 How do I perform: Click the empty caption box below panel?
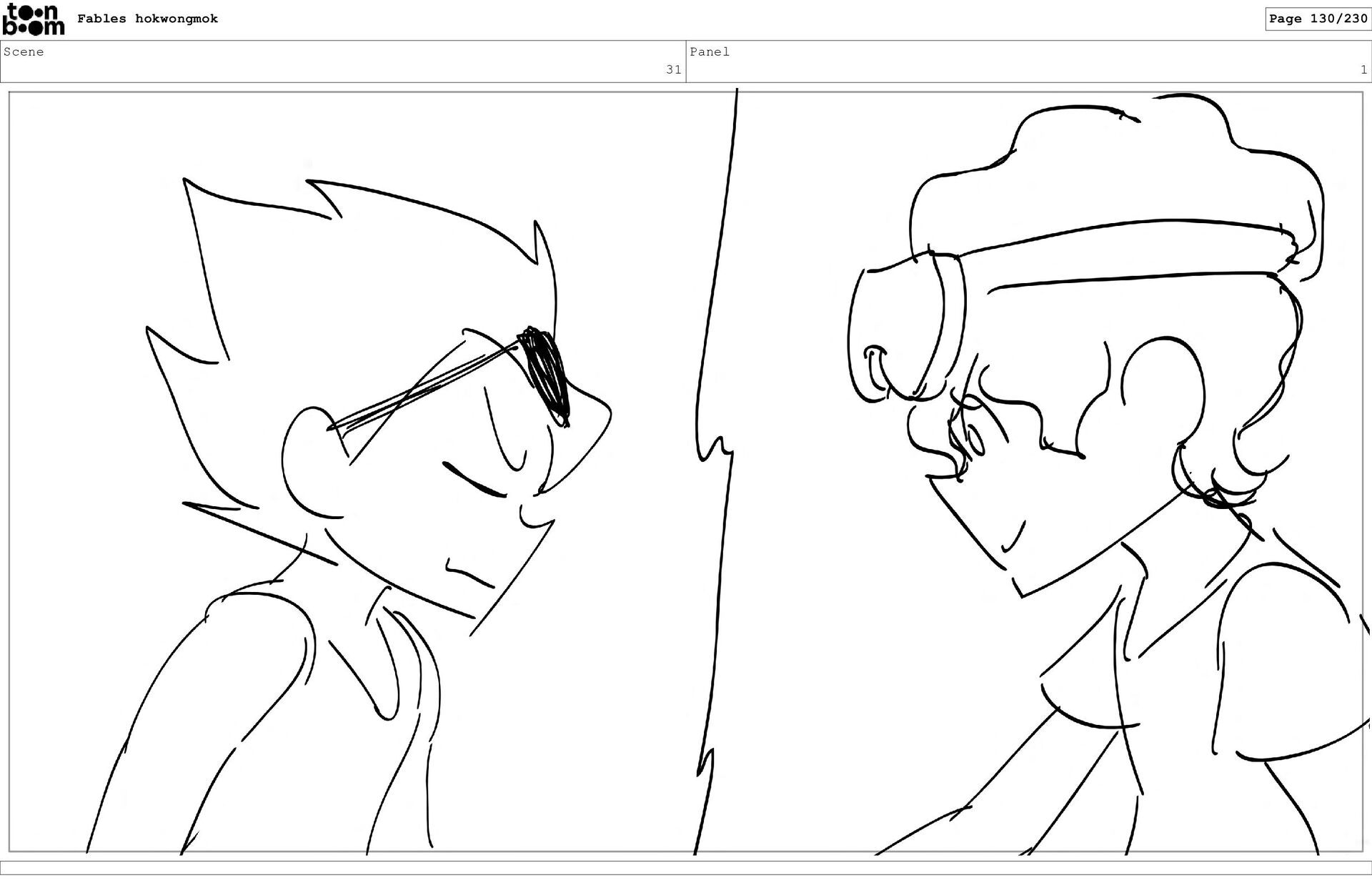coord(686,867)
